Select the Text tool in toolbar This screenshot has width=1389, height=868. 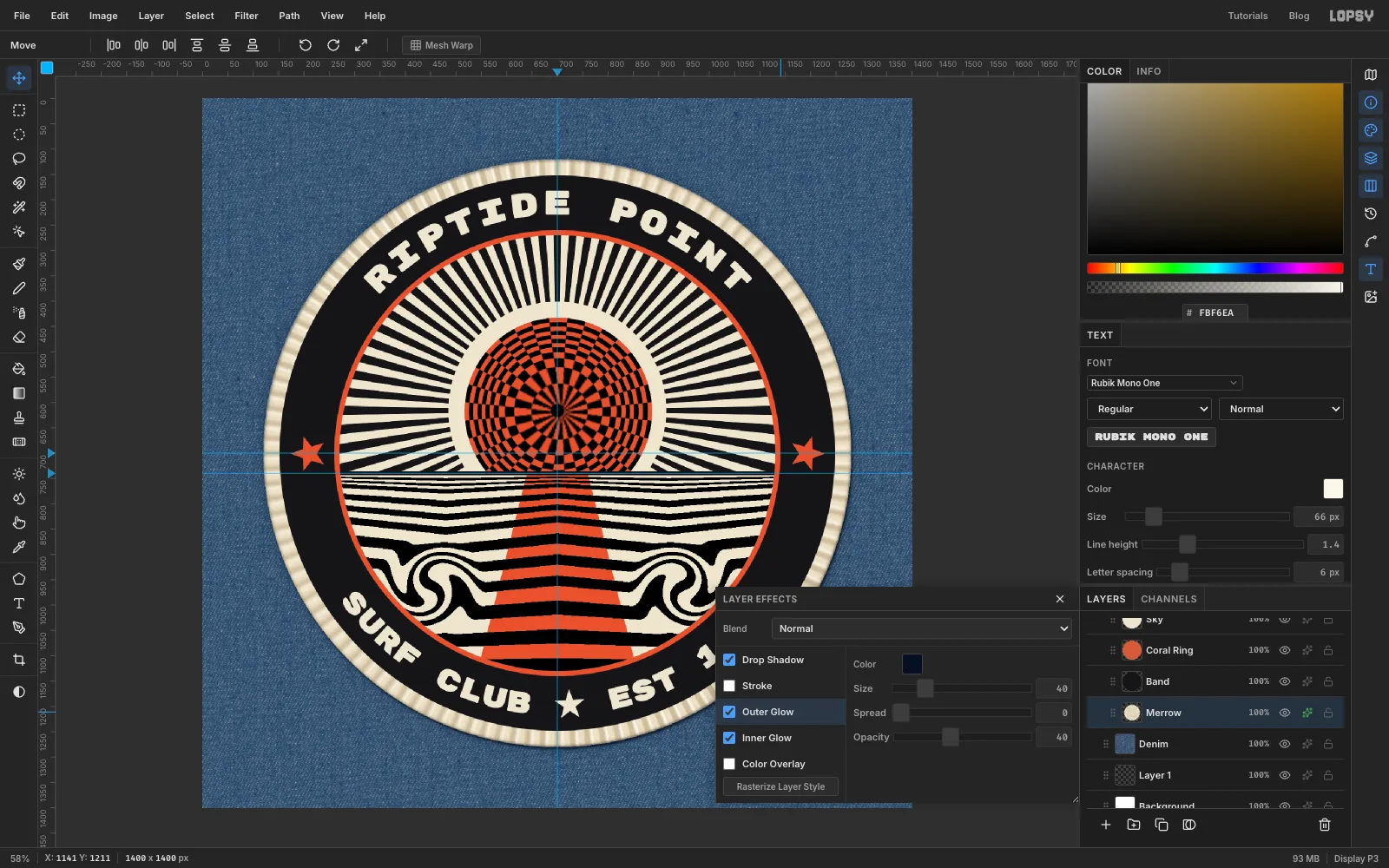coord(19,603)
